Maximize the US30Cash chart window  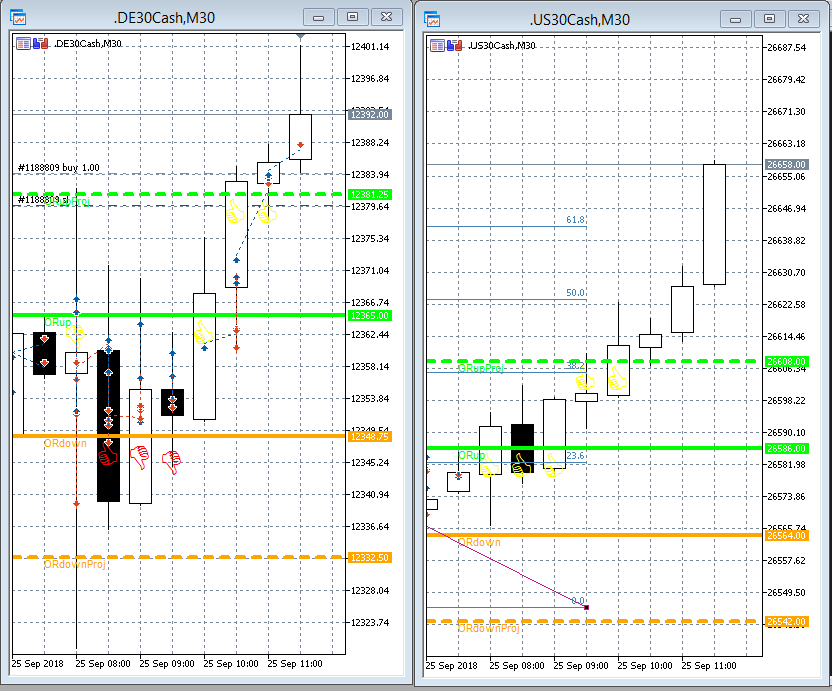pyautogui.click(x=769, y=20)
